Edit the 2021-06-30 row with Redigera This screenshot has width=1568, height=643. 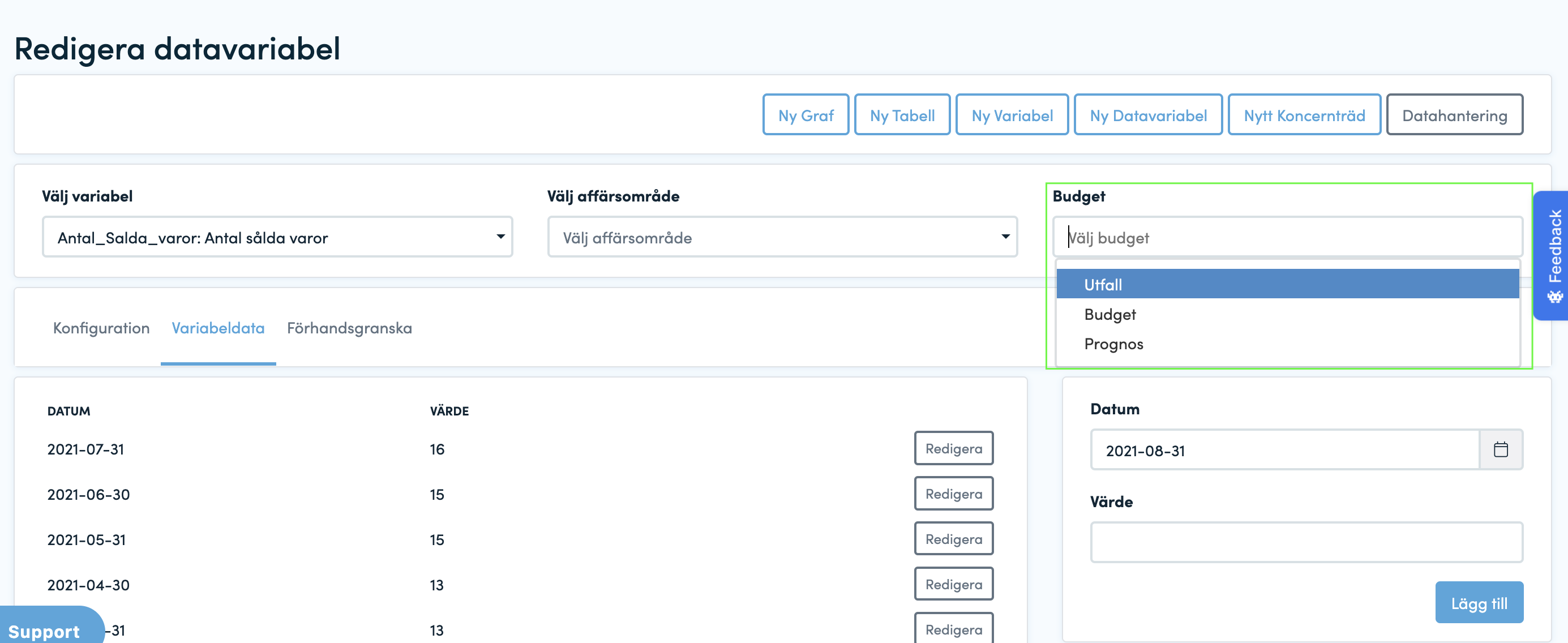[x=953, y=493]
